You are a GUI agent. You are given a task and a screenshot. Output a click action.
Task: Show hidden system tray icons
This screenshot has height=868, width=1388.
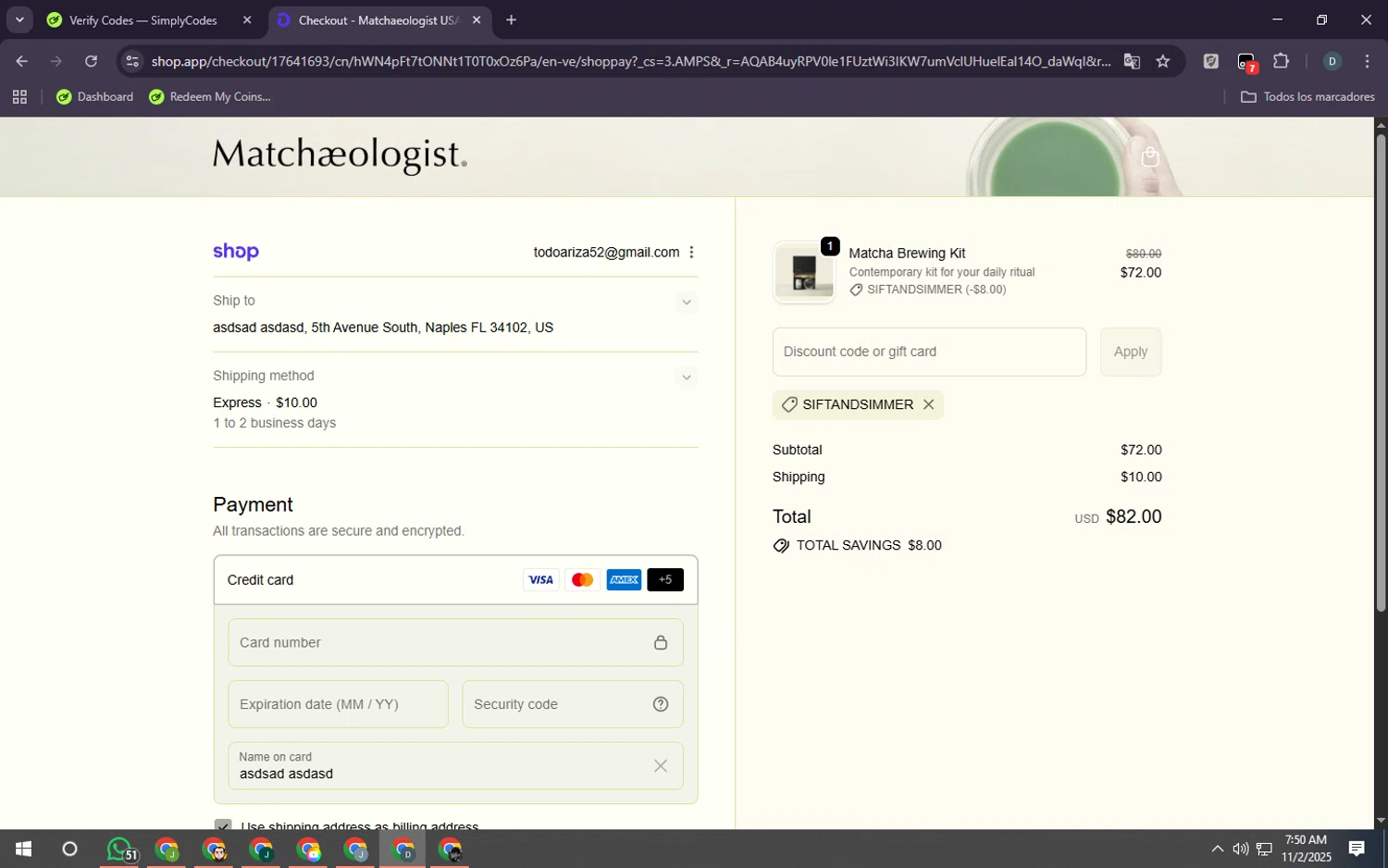click(x=1217, y=849)
